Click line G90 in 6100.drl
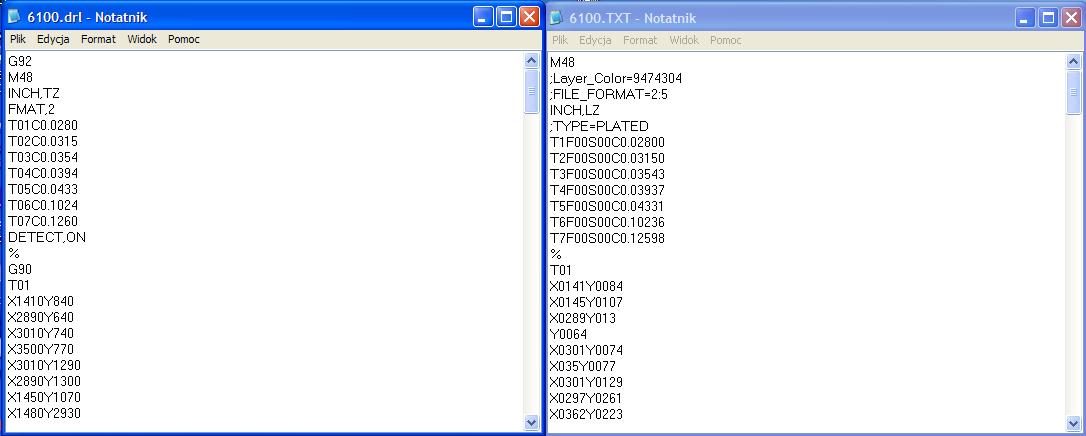Screen dimensions: 1086x436 coord(20,269)
